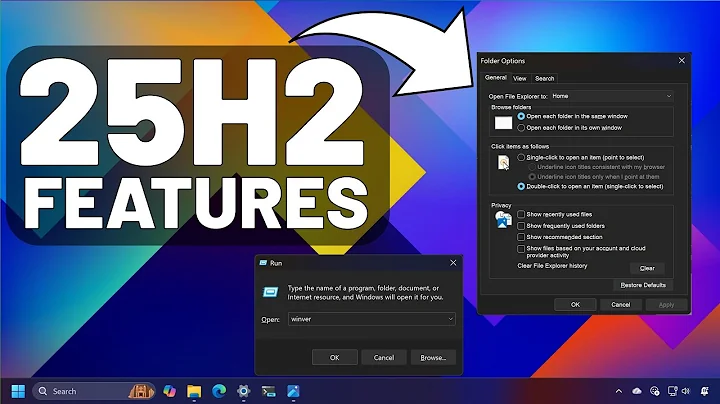Launch Microsoft Edge from the taskbar

(x=219, y=391)
